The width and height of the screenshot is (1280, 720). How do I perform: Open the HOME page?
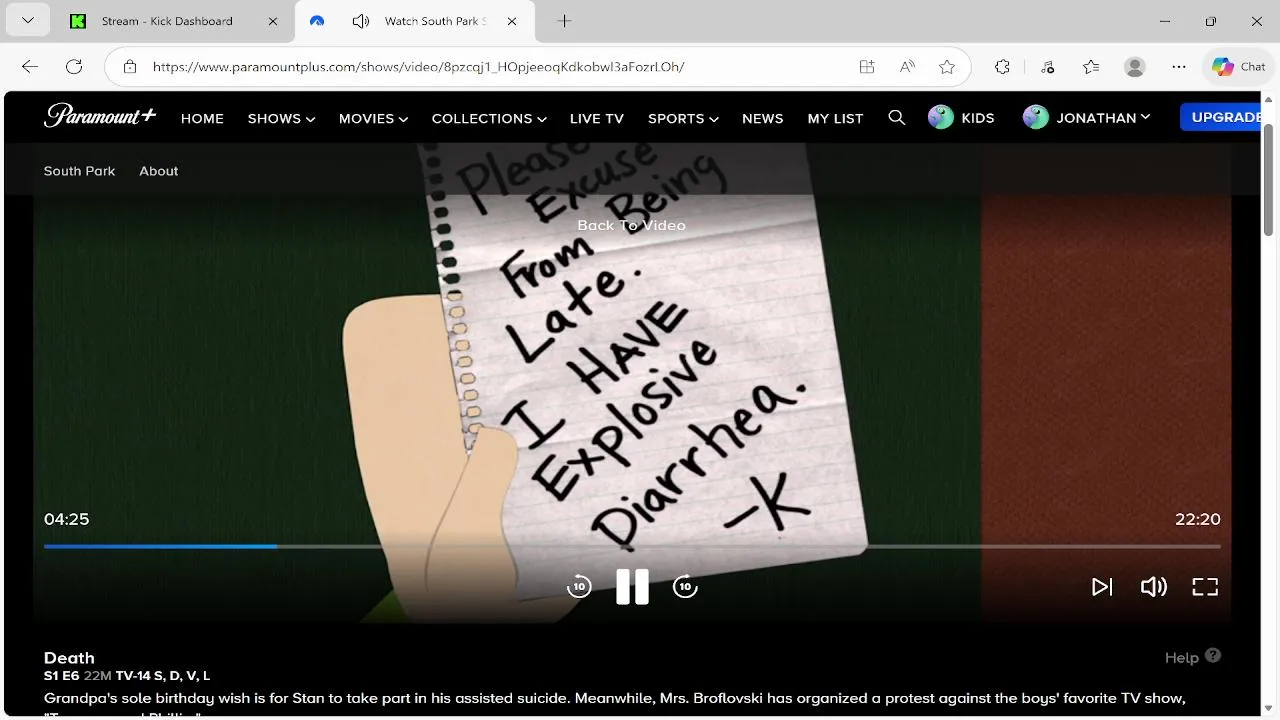[202, 118]
